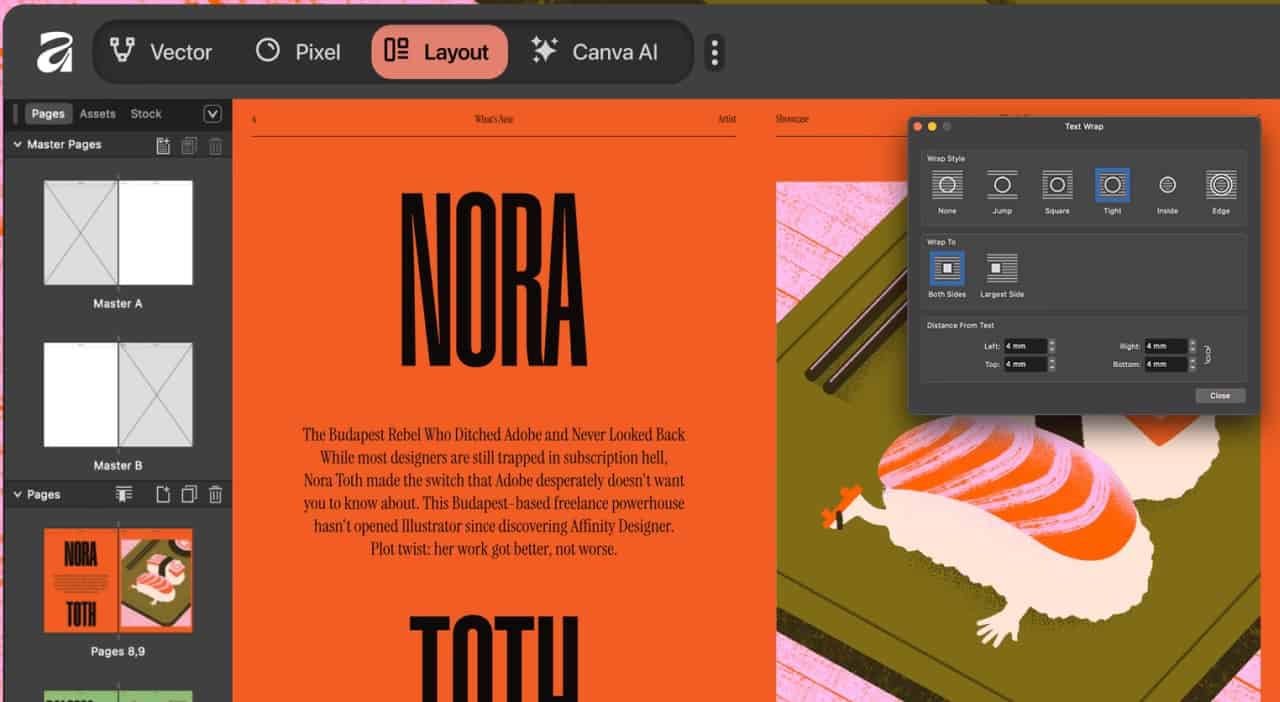Open the panel options dropdown arrow
The image size is (1280, 702).
212,114
